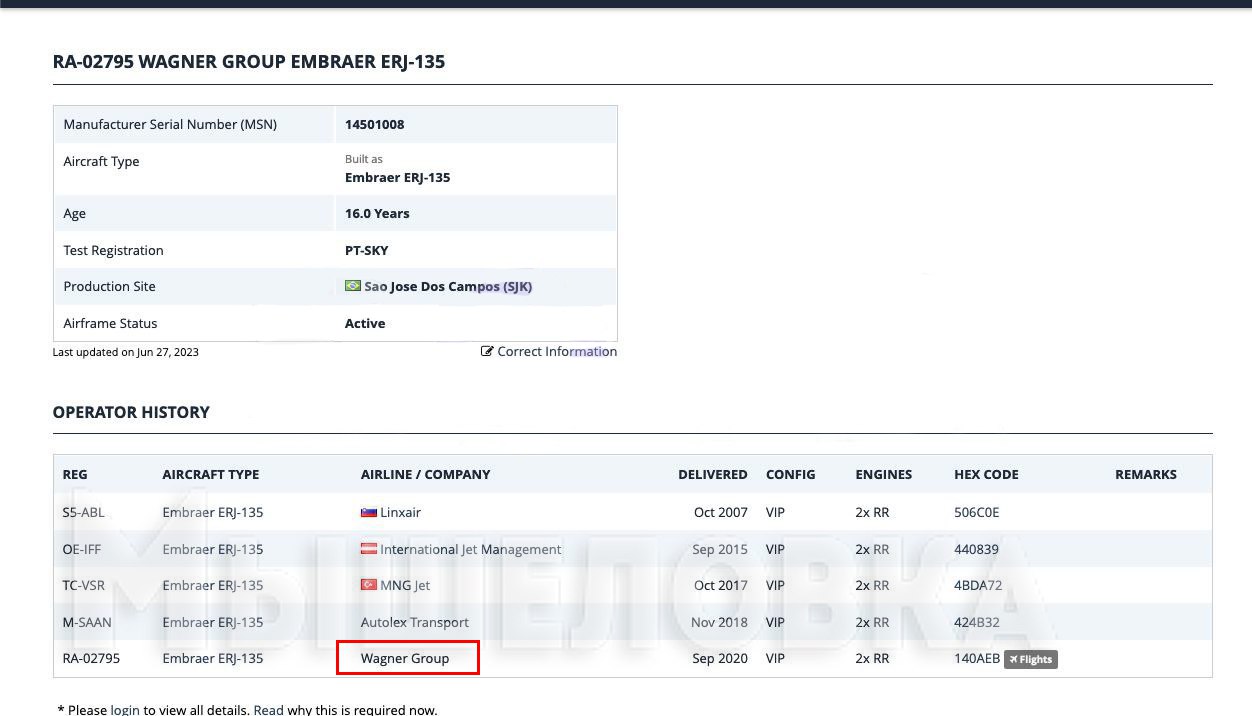The height and width of the screenshot is (716, 1252).
Task: Click Autolex Transport in the company column
Action: 414,622
